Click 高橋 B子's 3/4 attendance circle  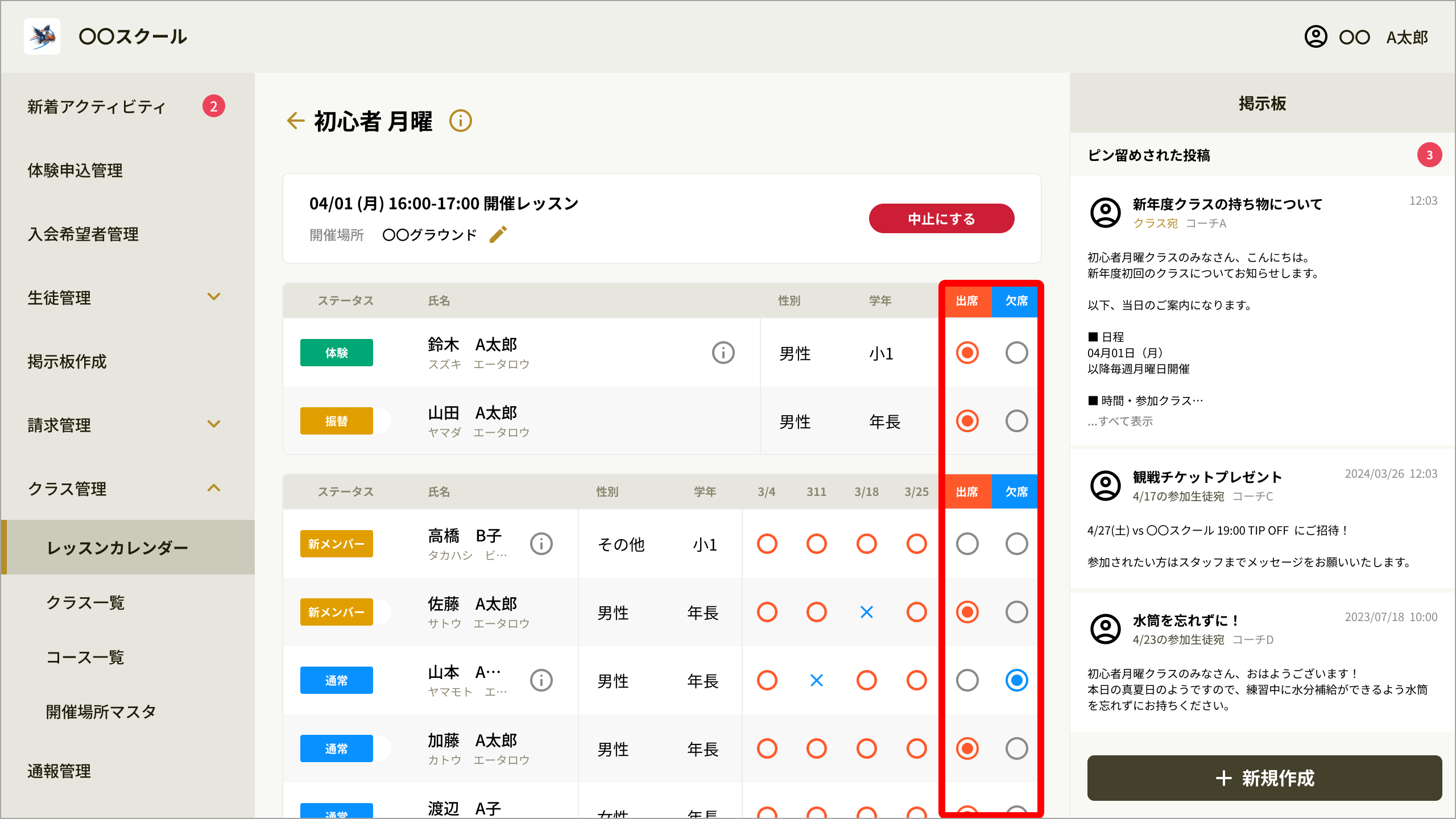click(x=767, y=544)
